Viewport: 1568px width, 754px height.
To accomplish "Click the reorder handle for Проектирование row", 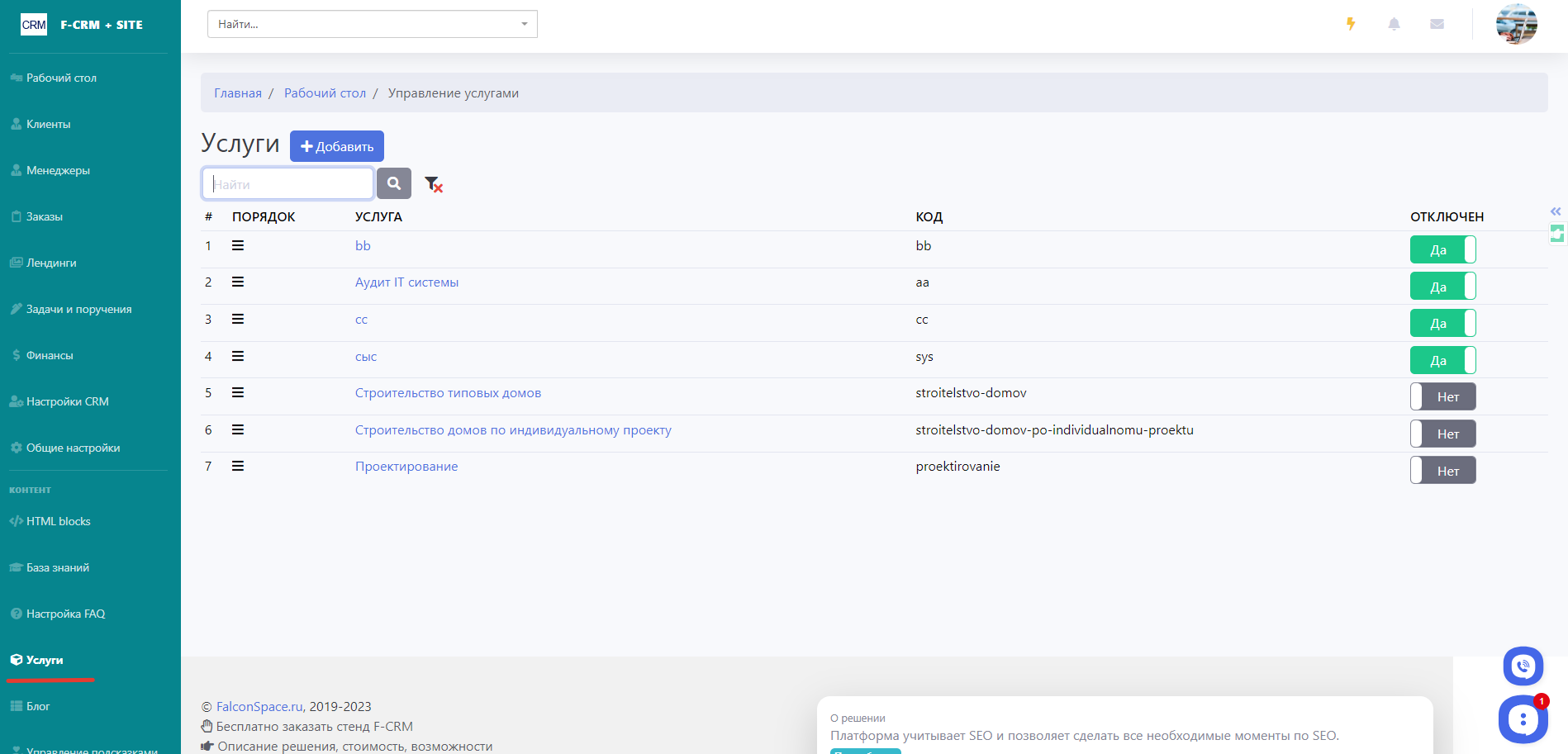I will point(238,466).
